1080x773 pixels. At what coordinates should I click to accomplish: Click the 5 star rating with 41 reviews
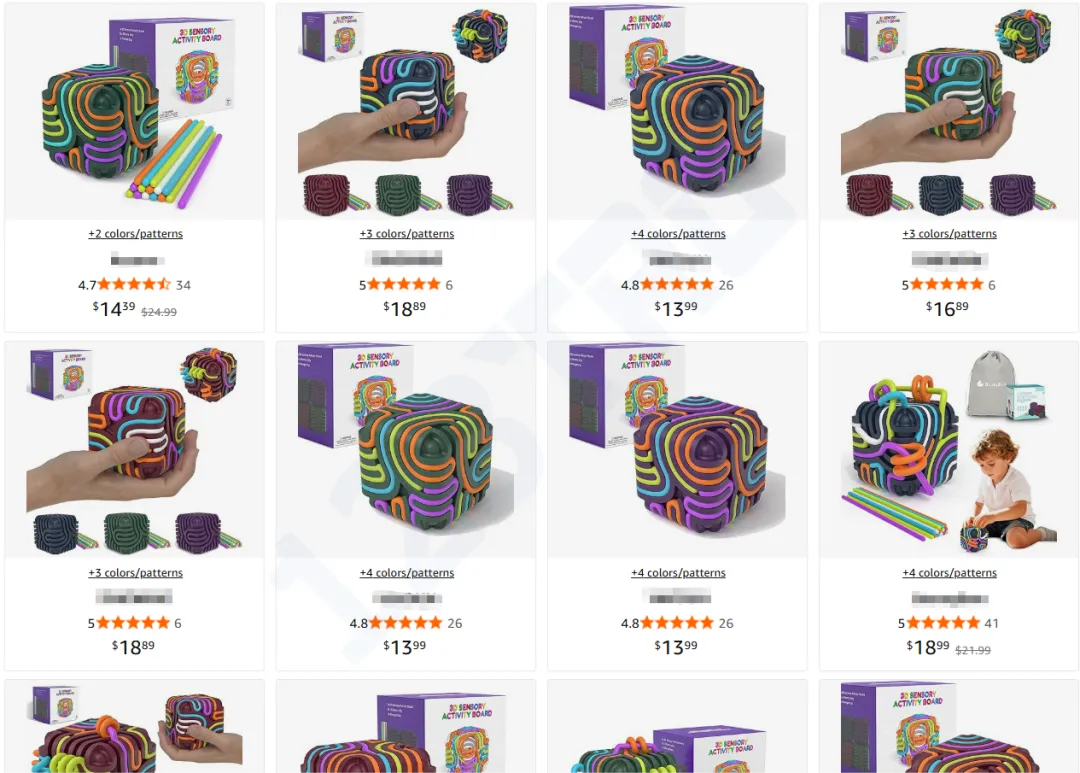(948, 623)
